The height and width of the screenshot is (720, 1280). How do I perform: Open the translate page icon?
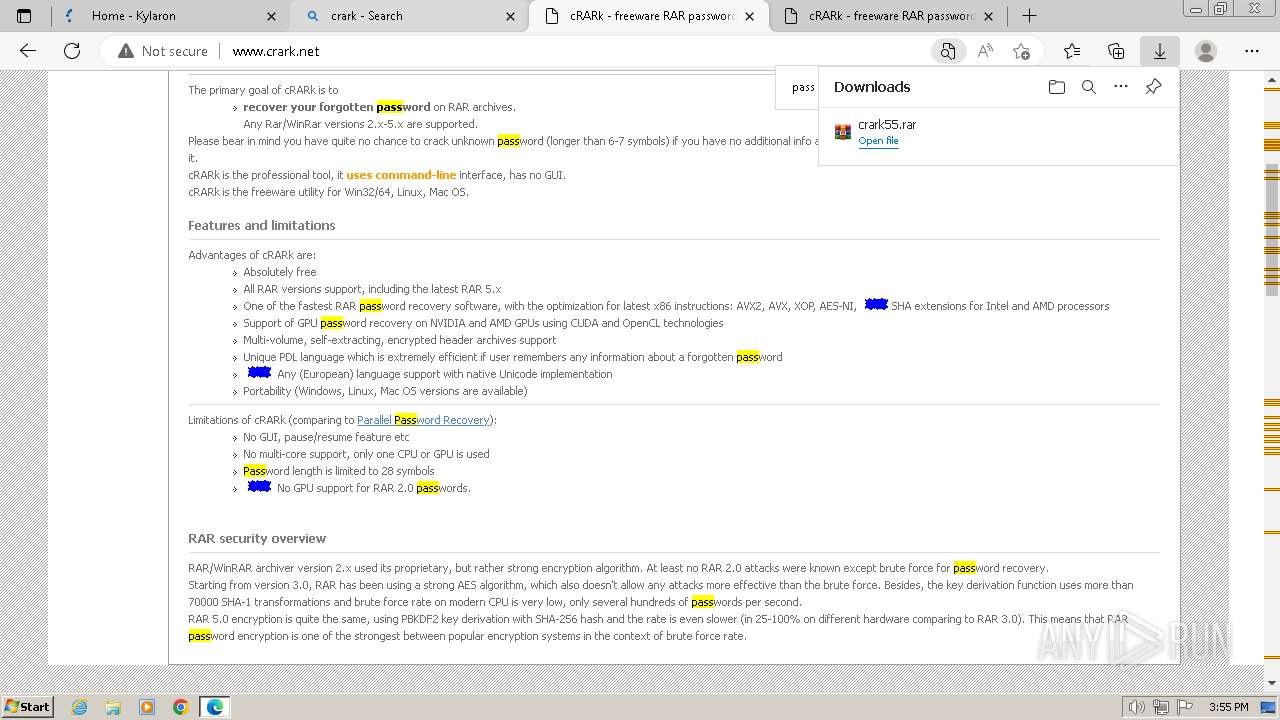tap(947, 51)
